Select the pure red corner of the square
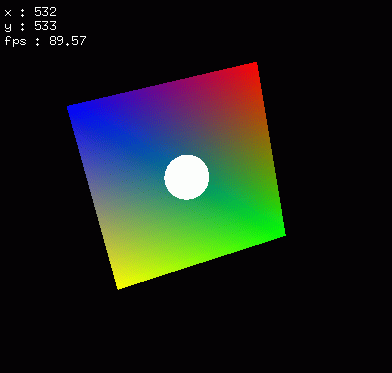The image size is (392, 373). [253, 66]
